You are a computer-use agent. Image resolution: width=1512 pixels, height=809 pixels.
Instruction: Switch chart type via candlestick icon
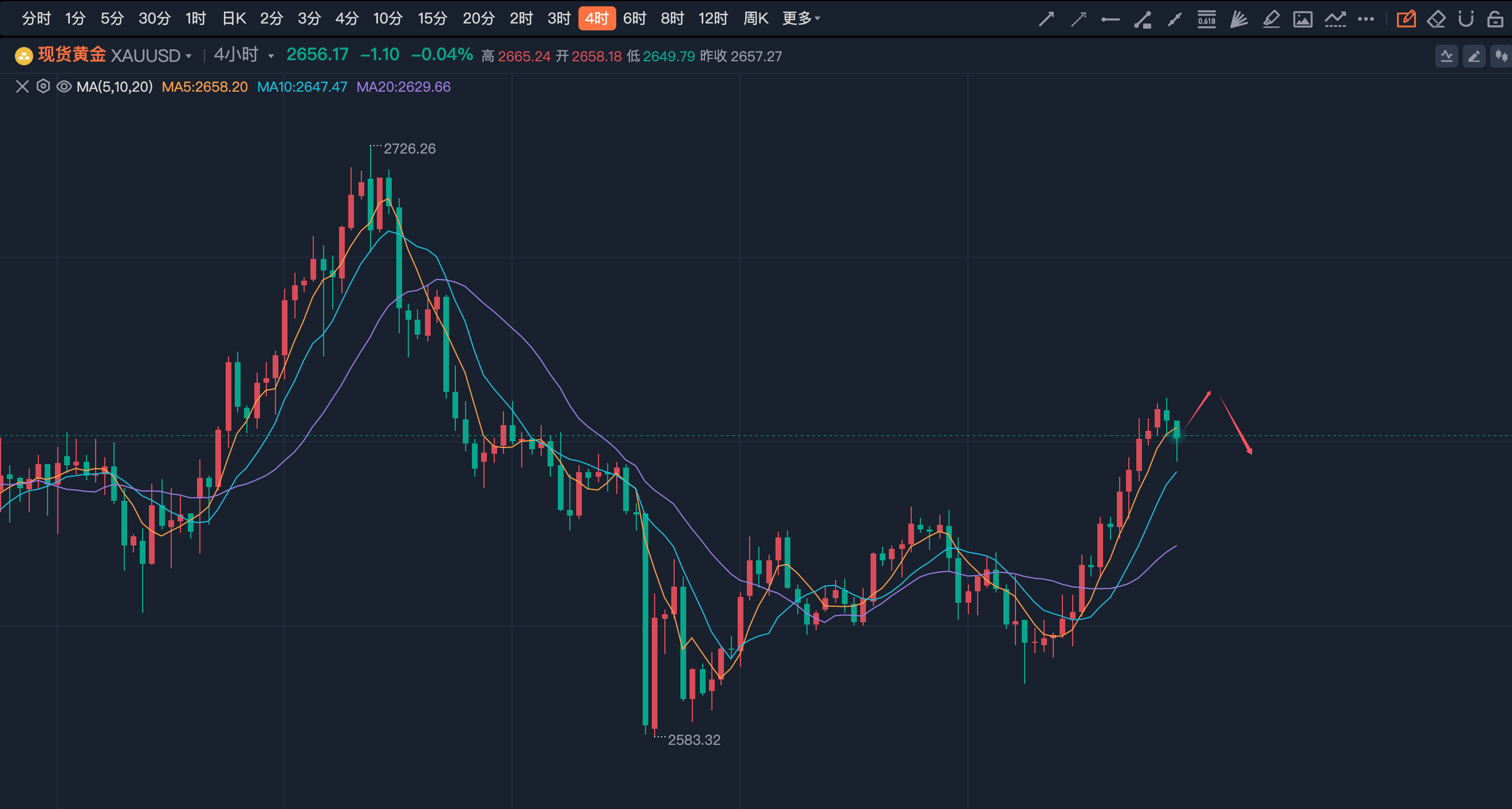click(1502, 56)
